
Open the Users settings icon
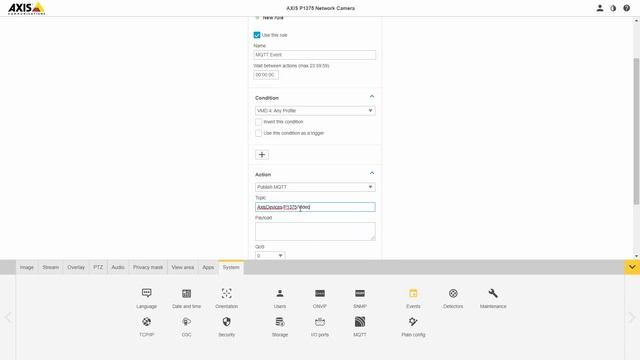coord(280,293)
